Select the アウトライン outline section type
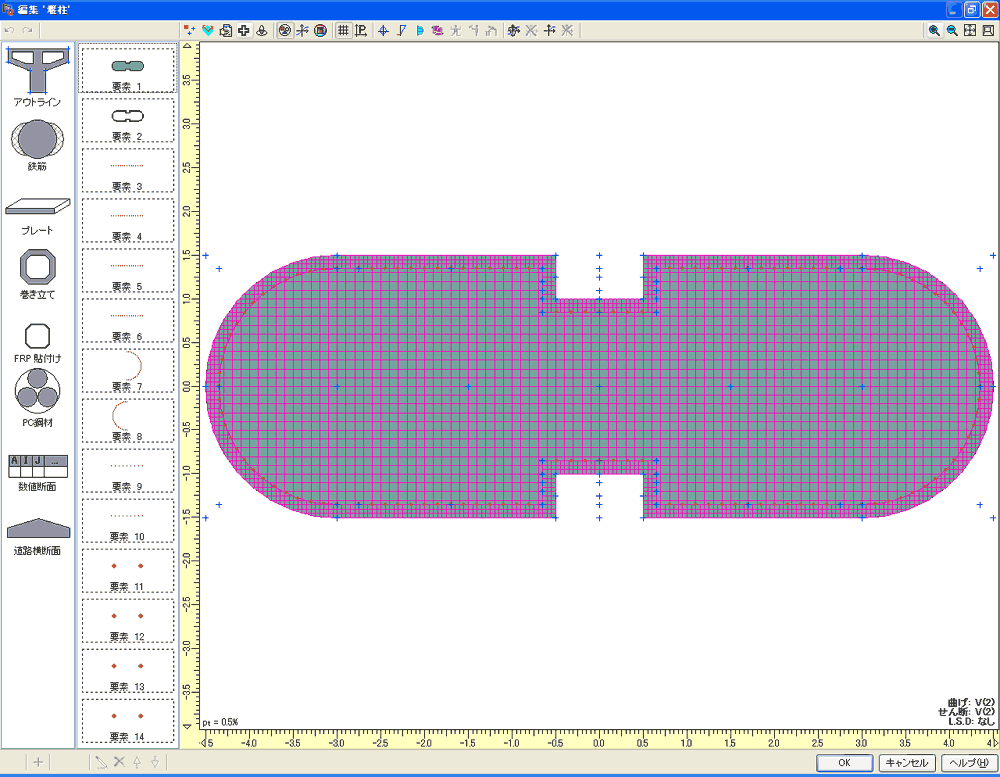 coord(38,76)
